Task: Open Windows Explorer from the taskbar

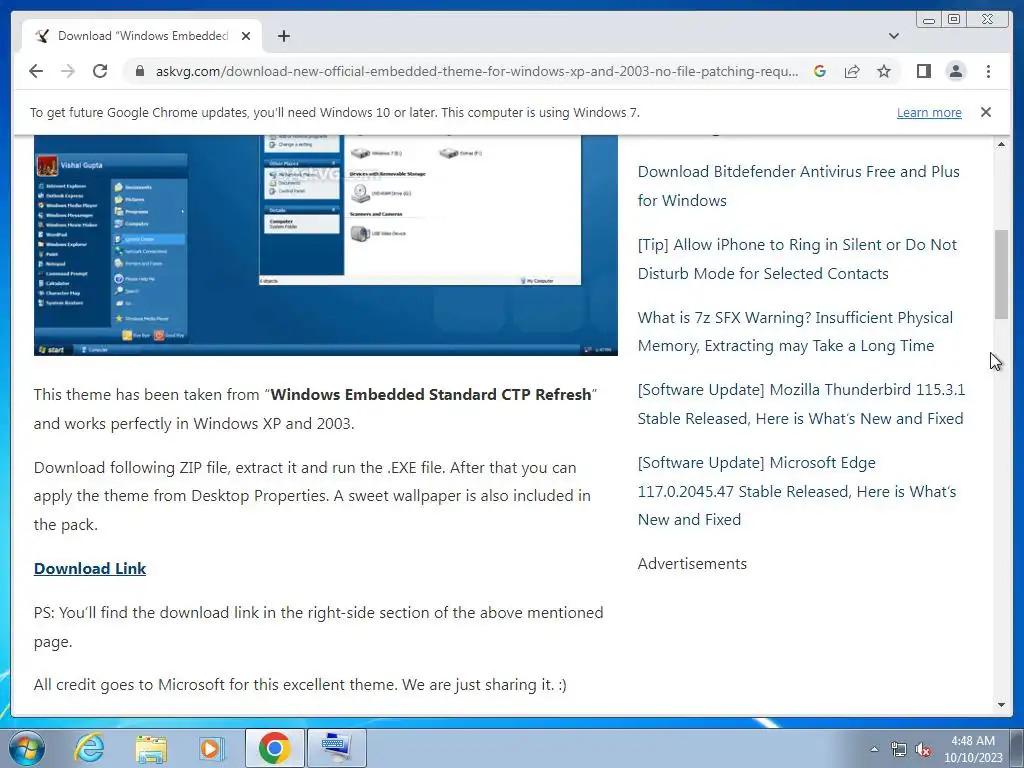Action: [x=151, y=748]
